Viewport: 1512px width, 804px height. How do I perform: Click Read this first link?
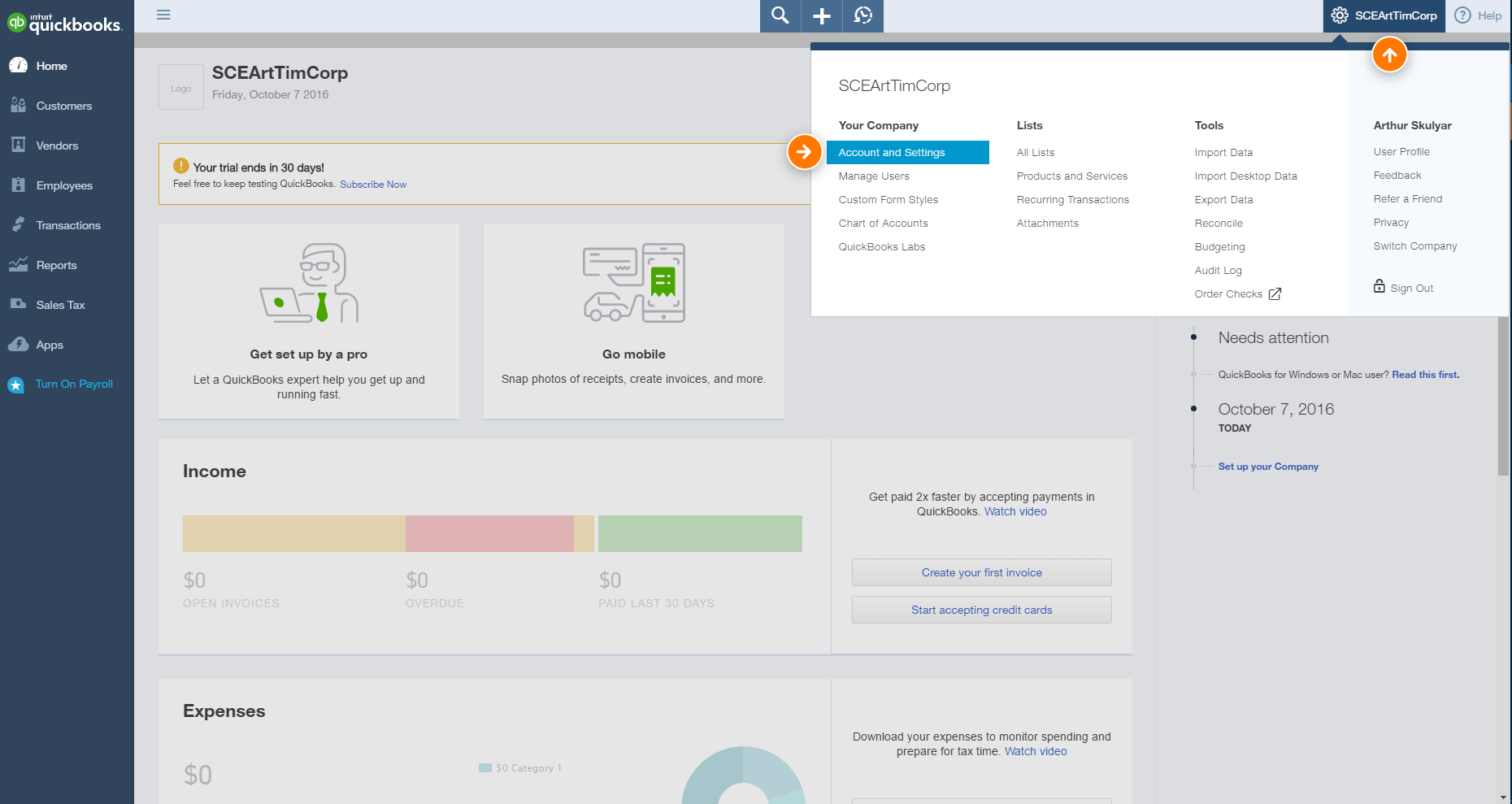pyautogui.click(x=1426, y=375)
